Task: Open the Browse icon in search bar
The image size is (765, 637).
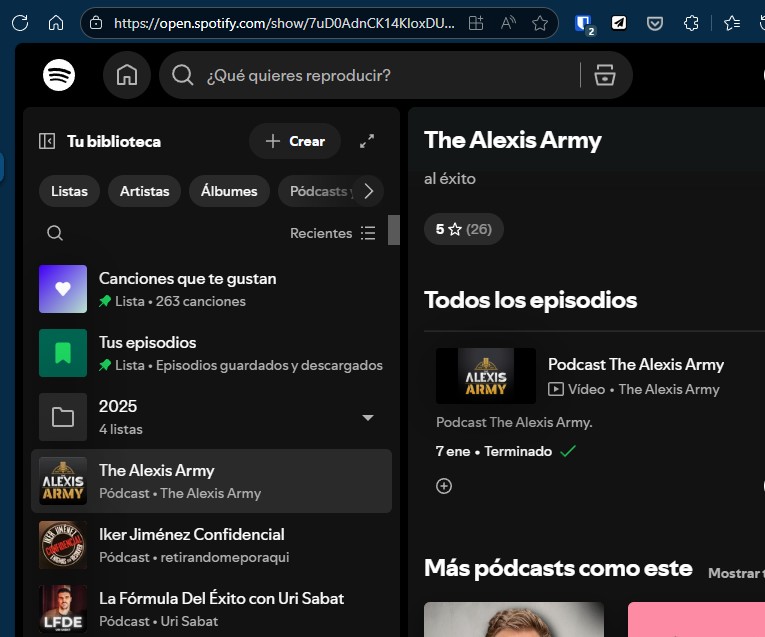Action: (x=604, y=75)
